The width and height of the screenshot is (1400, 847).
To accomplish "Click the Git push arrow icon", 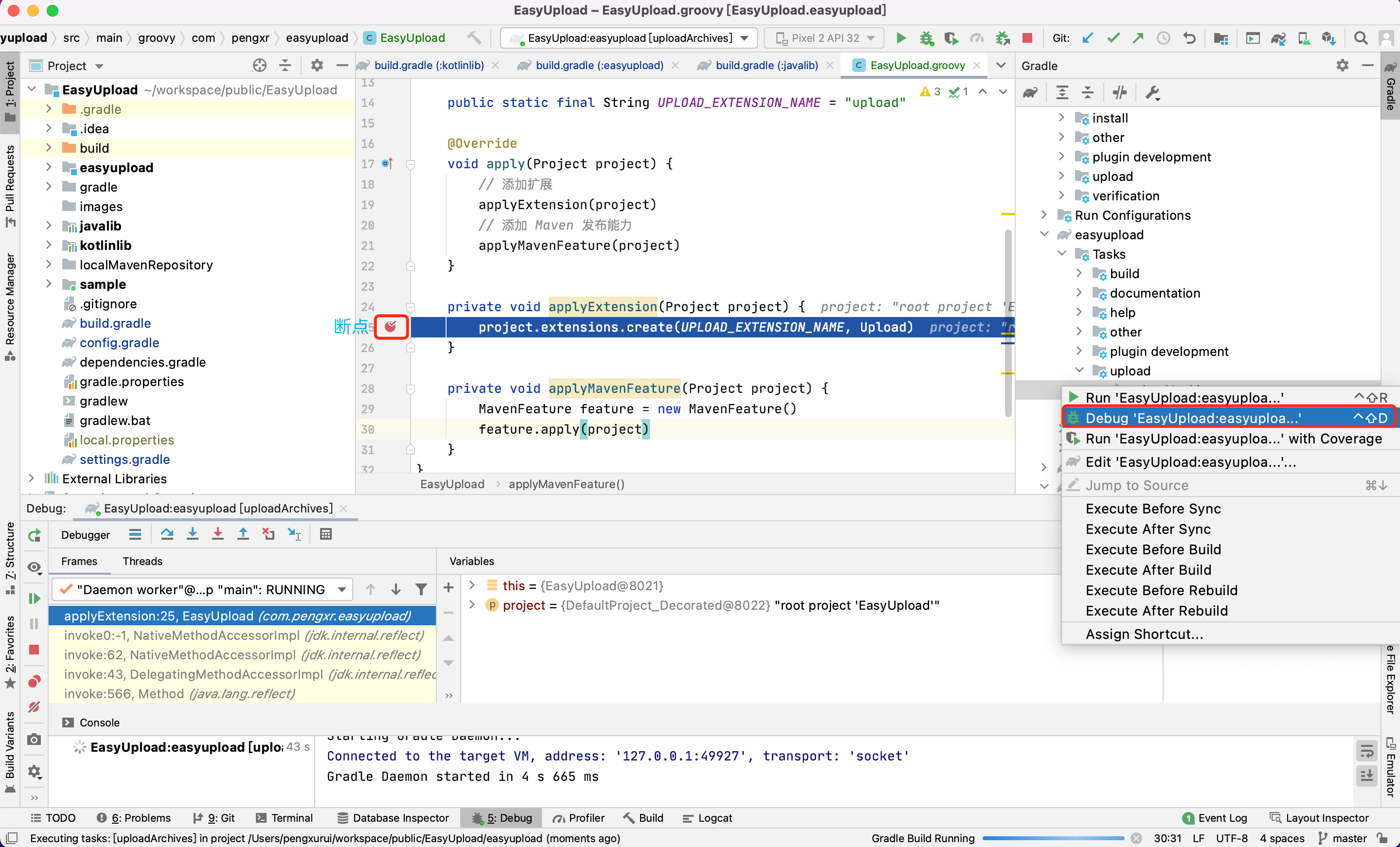I will pos(1138,38).
